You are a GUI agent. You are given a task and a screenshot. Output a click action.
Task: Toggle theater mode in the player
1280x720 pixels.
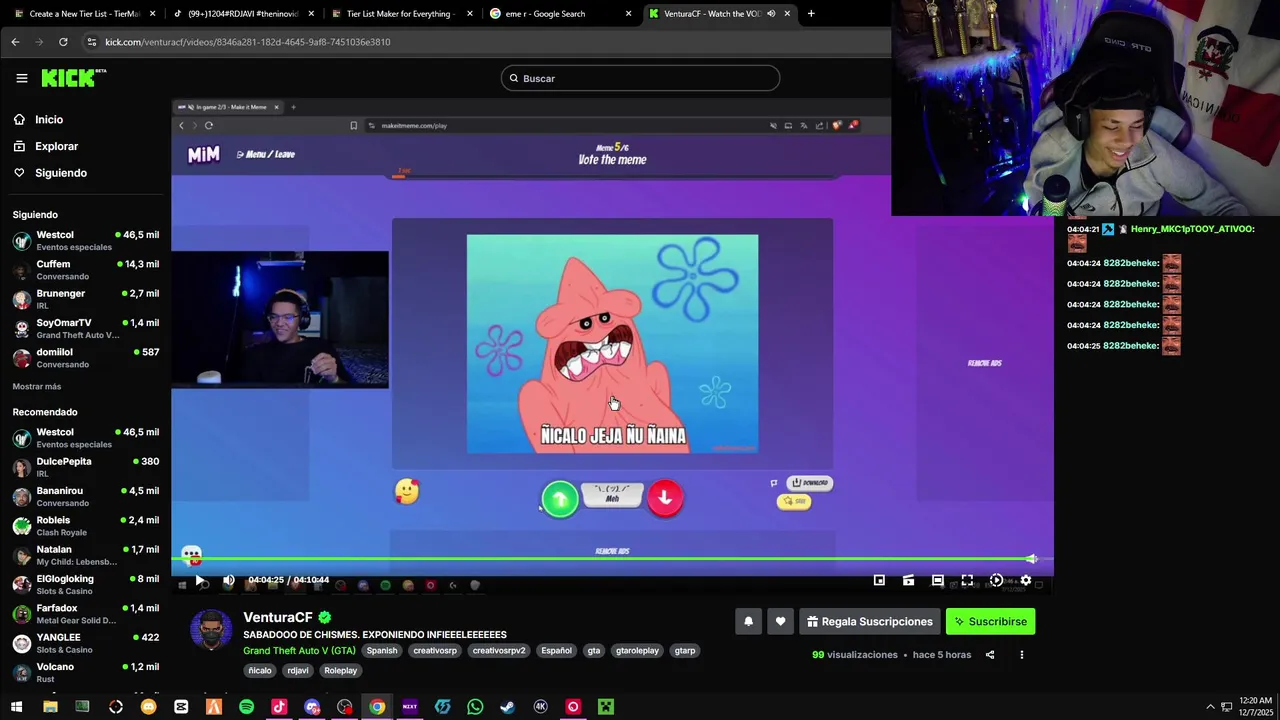937,580
